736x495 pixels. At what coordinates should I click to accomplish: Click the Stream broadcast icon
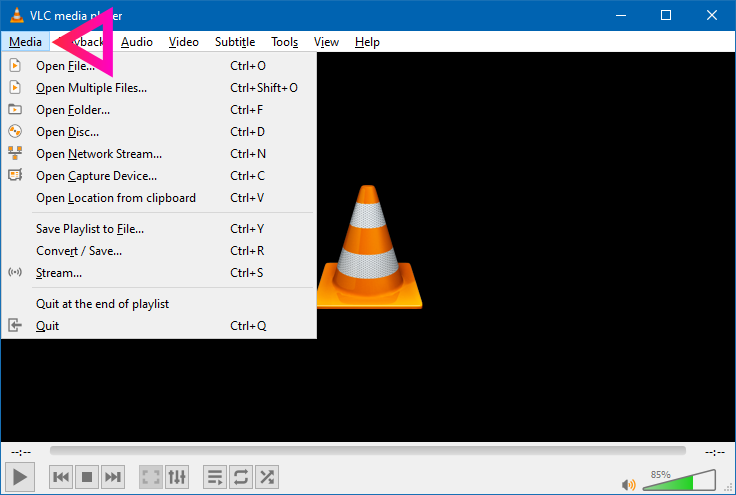coord(15,272)
